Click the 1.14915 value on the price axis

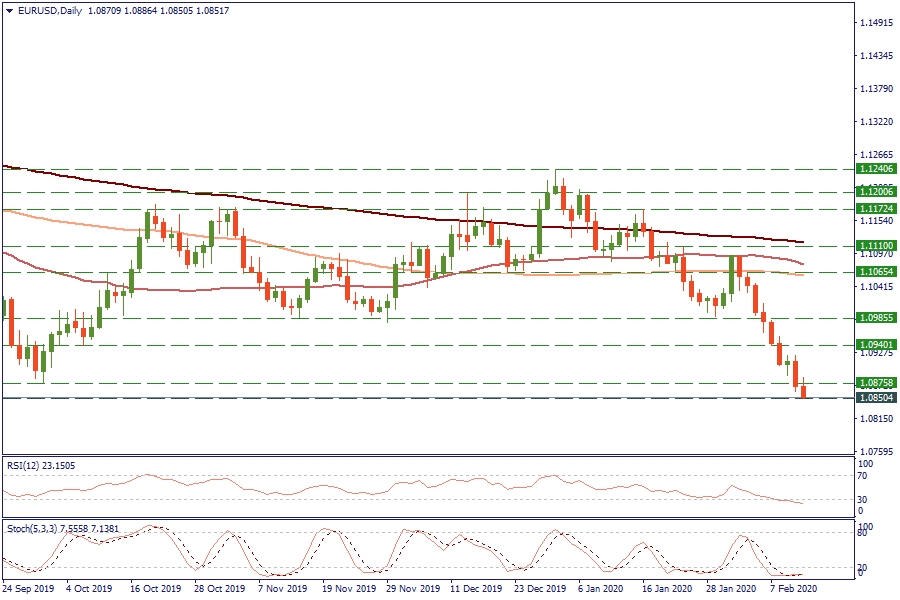[x=876, y=22]
